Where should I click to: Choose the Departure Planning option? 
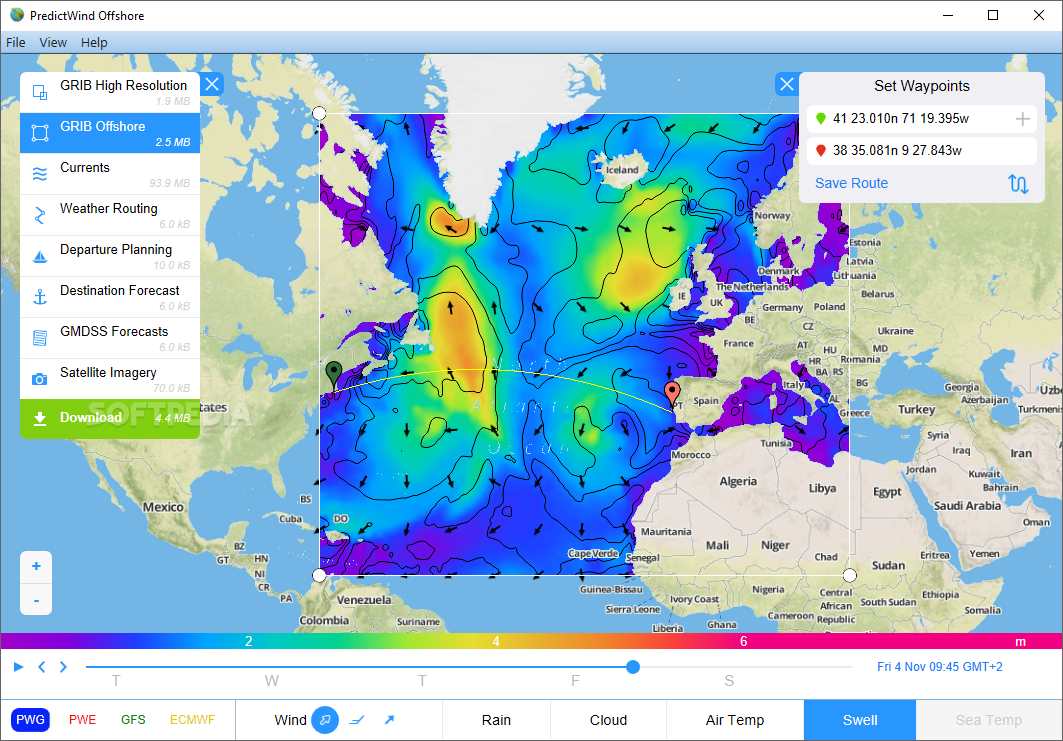coord(110,256)
